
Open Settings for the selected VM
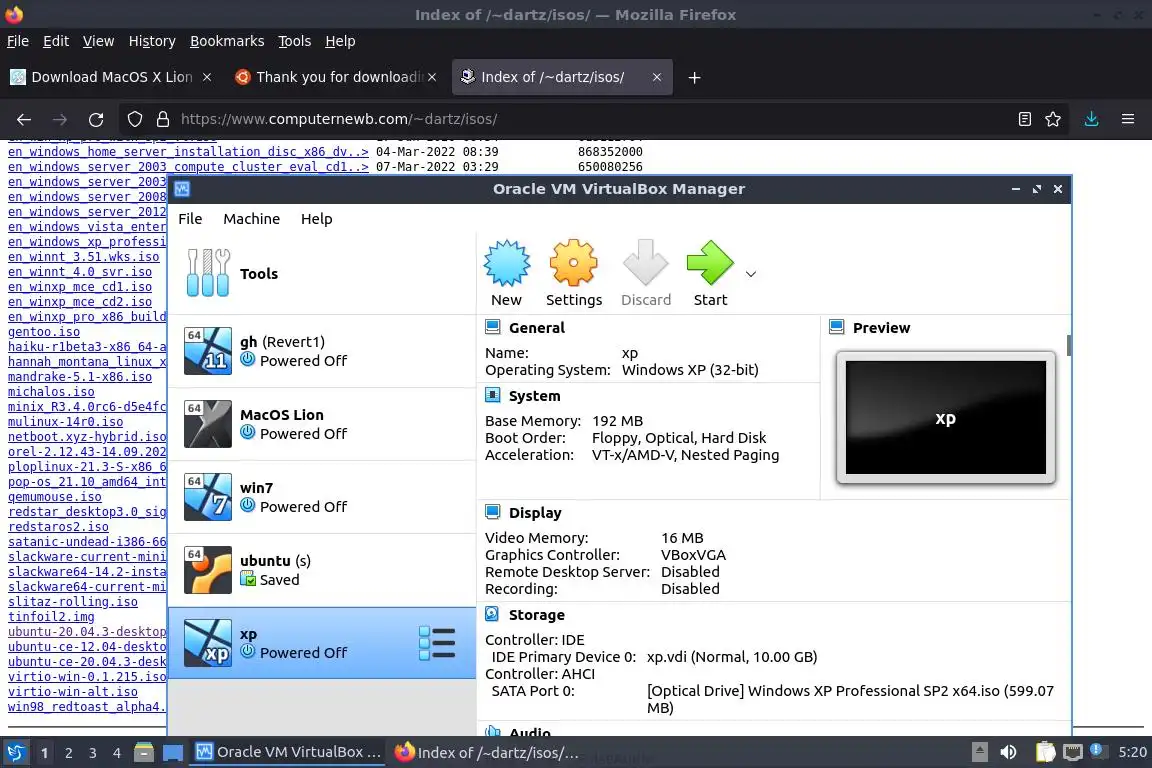coord(574,273)
